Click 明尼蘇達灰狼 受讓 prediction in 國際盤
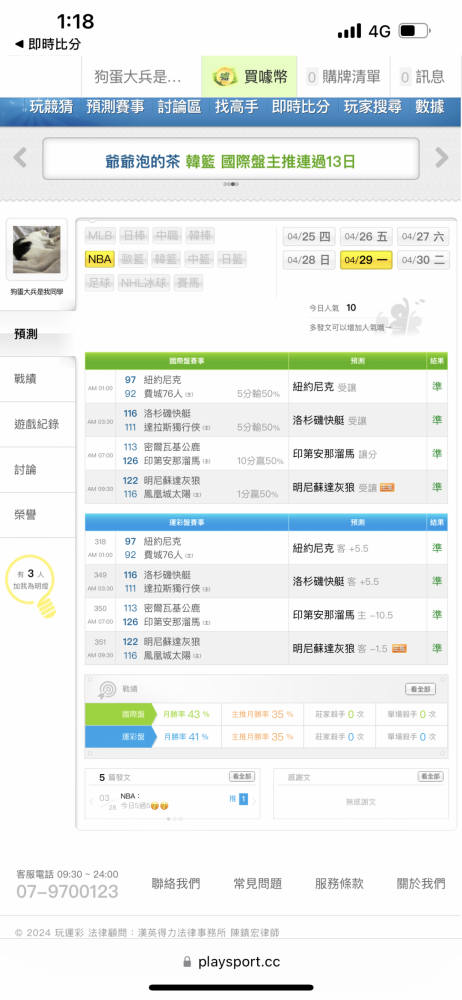462x1000 pixels. [x=343, y=487]
